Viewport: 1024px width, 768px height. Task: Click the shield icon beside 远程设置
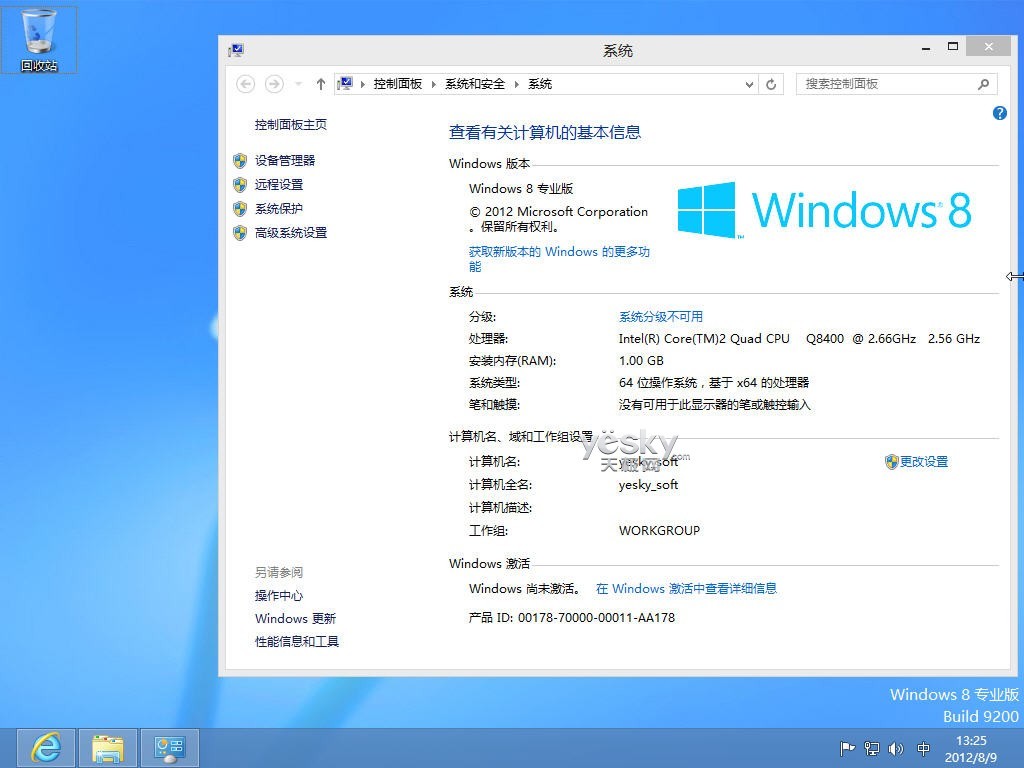(240, 185)
